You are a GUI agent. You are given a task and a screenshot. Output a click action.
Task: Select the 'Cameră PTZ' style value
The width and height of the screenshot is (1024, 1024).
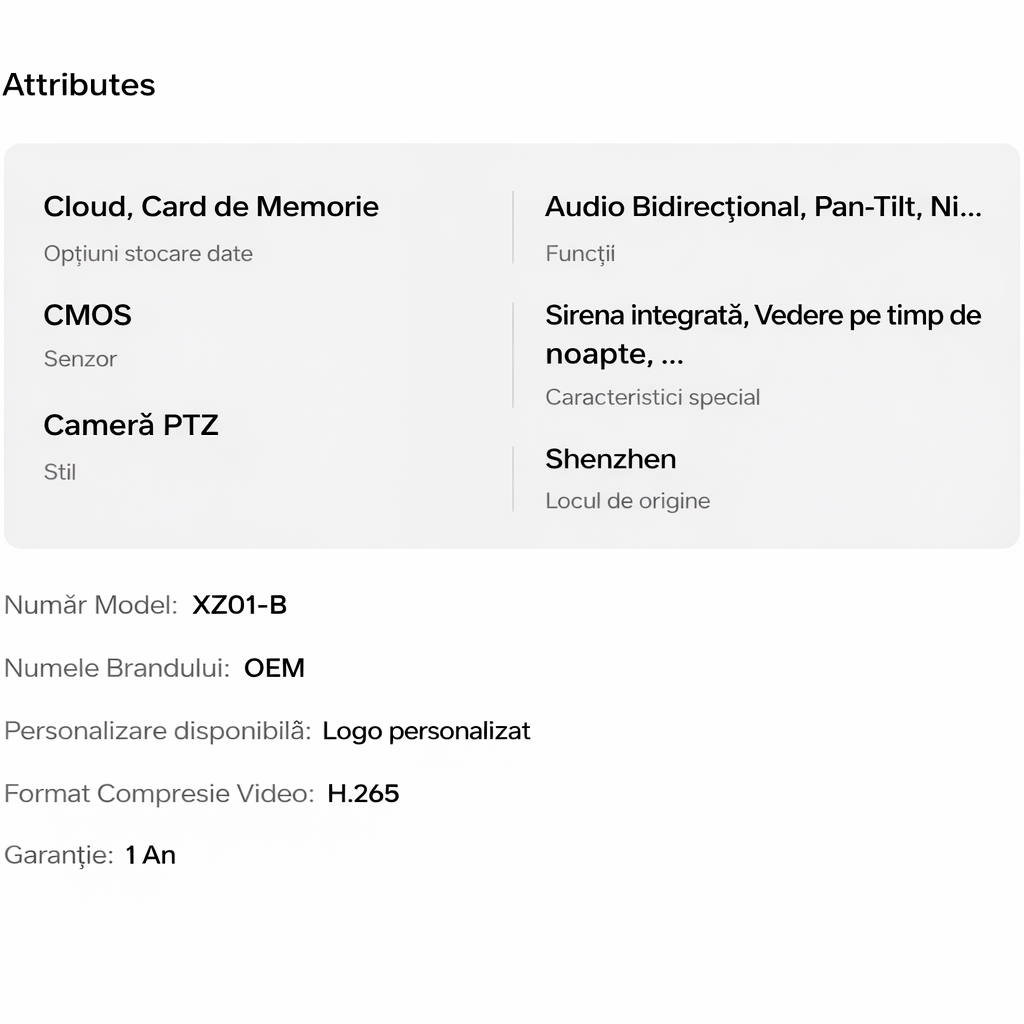130,426
